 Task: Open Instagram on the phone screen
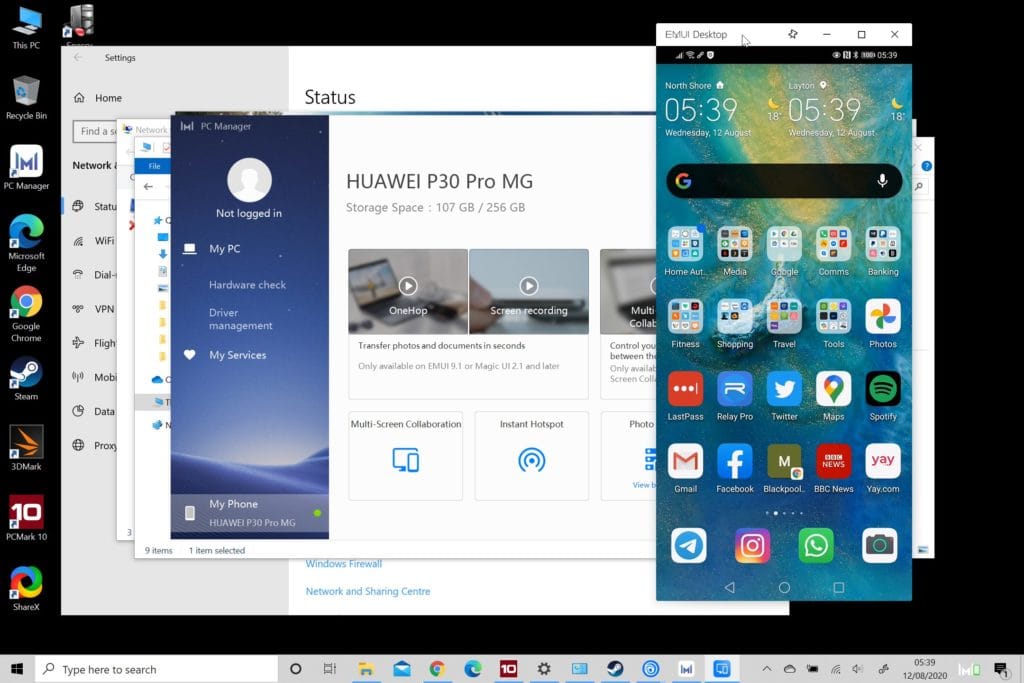(752, 545)
